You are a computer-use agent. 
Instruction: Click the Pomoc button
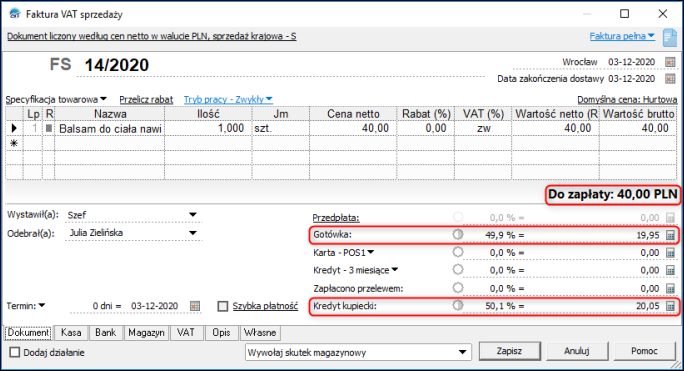[644, 351]
